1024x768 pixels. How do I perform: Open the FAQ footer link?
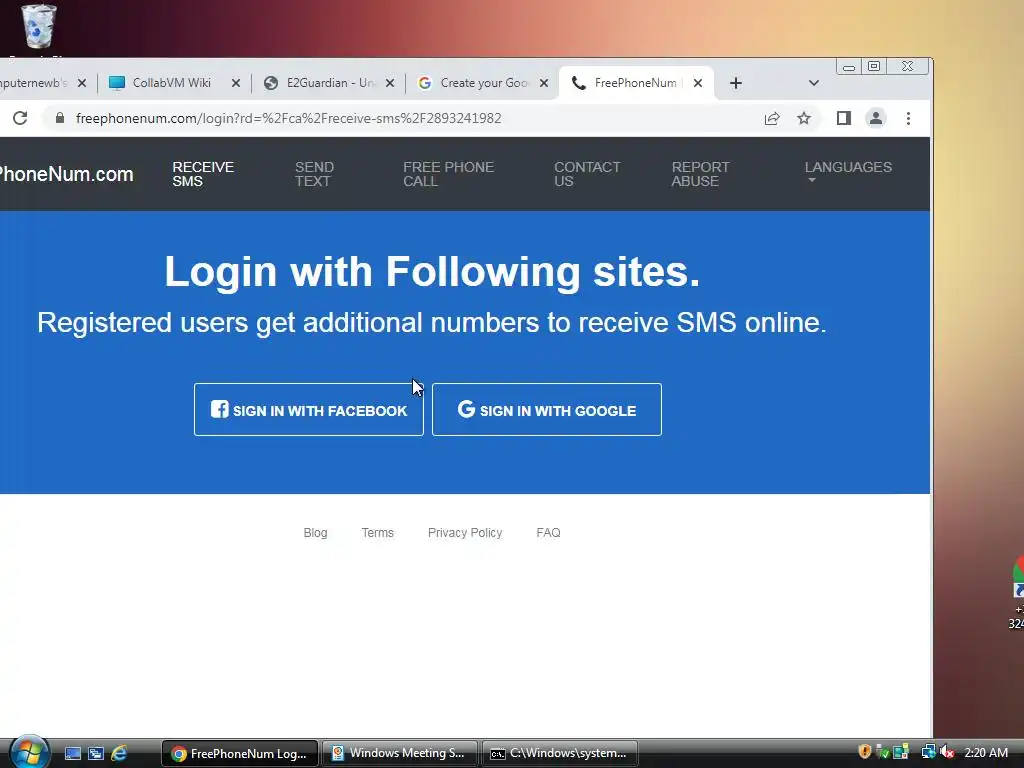(x=549, y=533)
